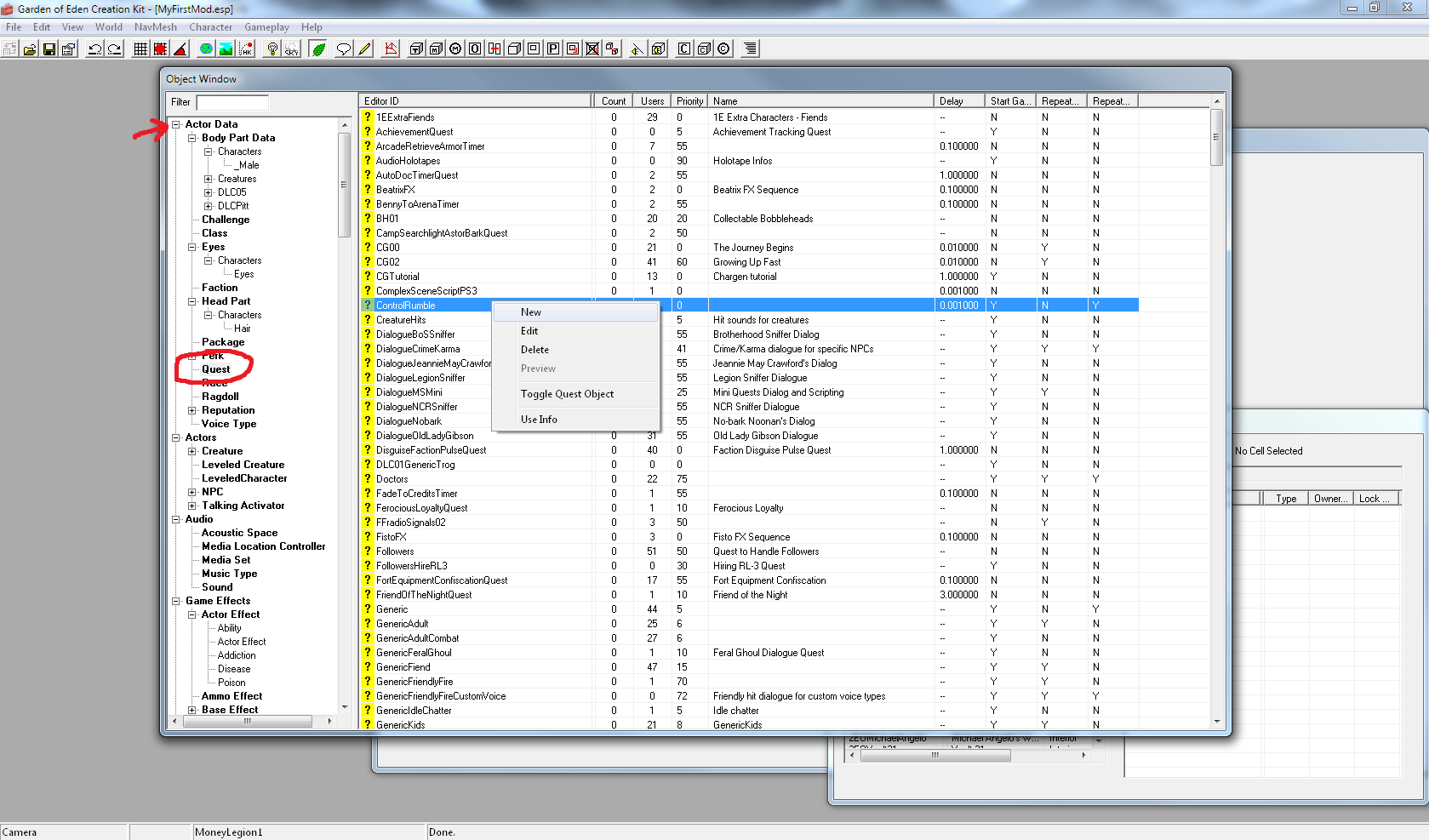Open the Heightmap Editing tool
The image size is (1429, 840).
click(x=389, y=49)
